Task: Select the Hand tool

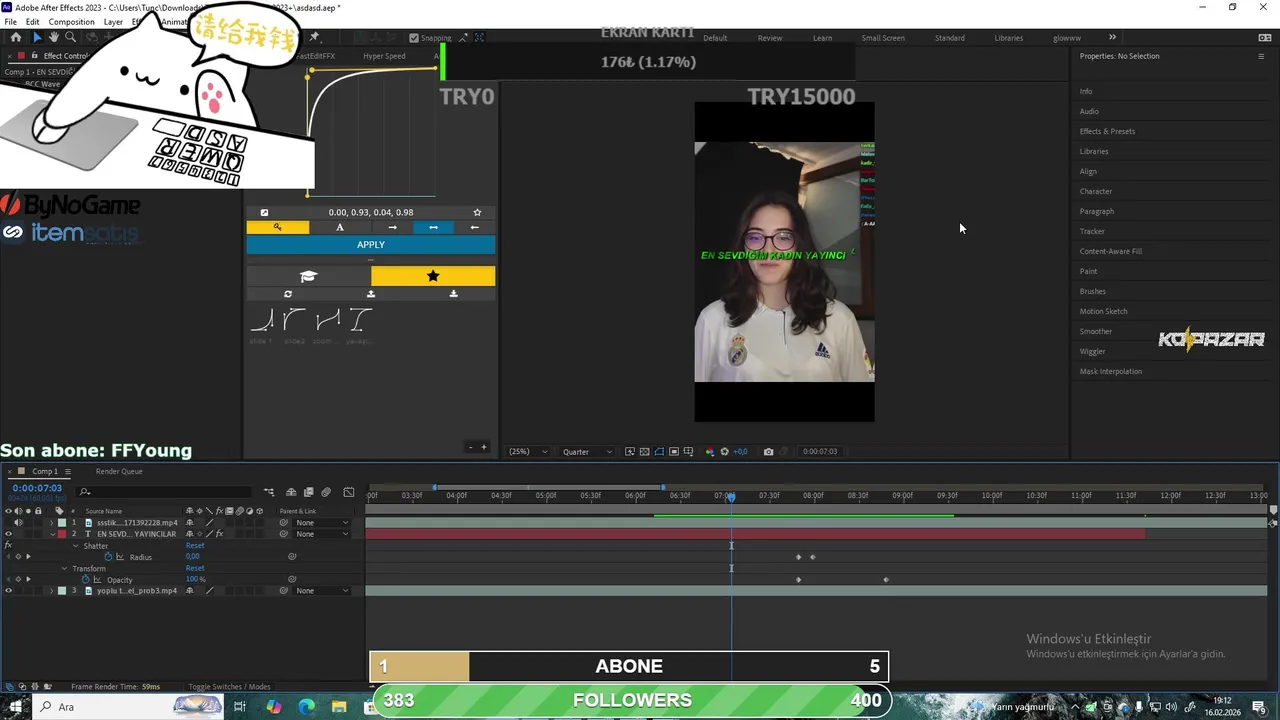Action: [54, 37]
